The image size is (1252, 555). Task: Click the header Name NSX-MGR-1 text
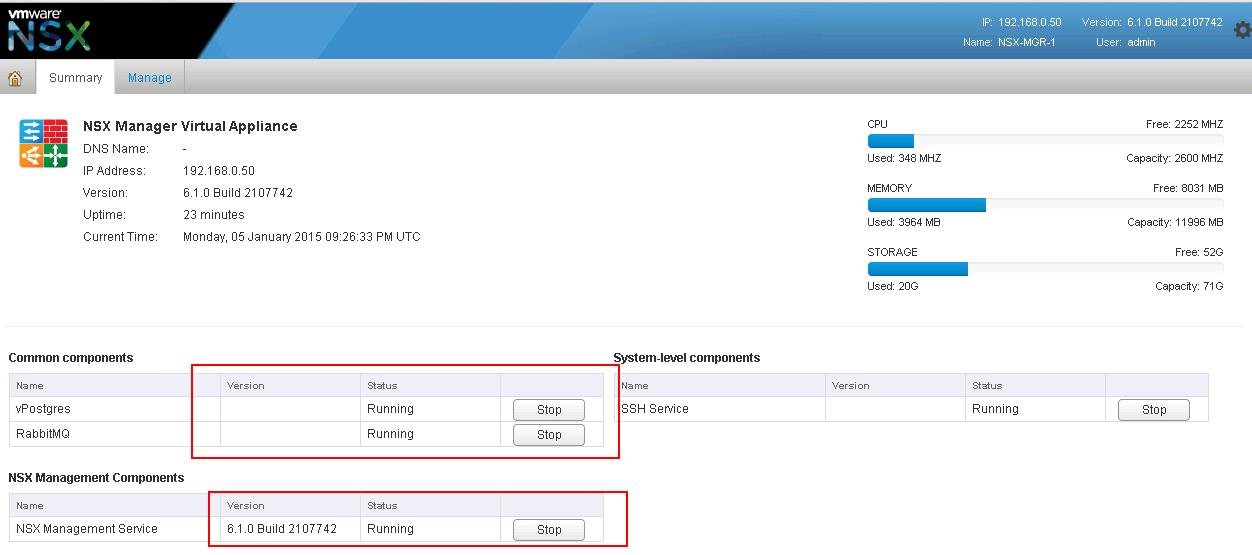[1009, 43]
